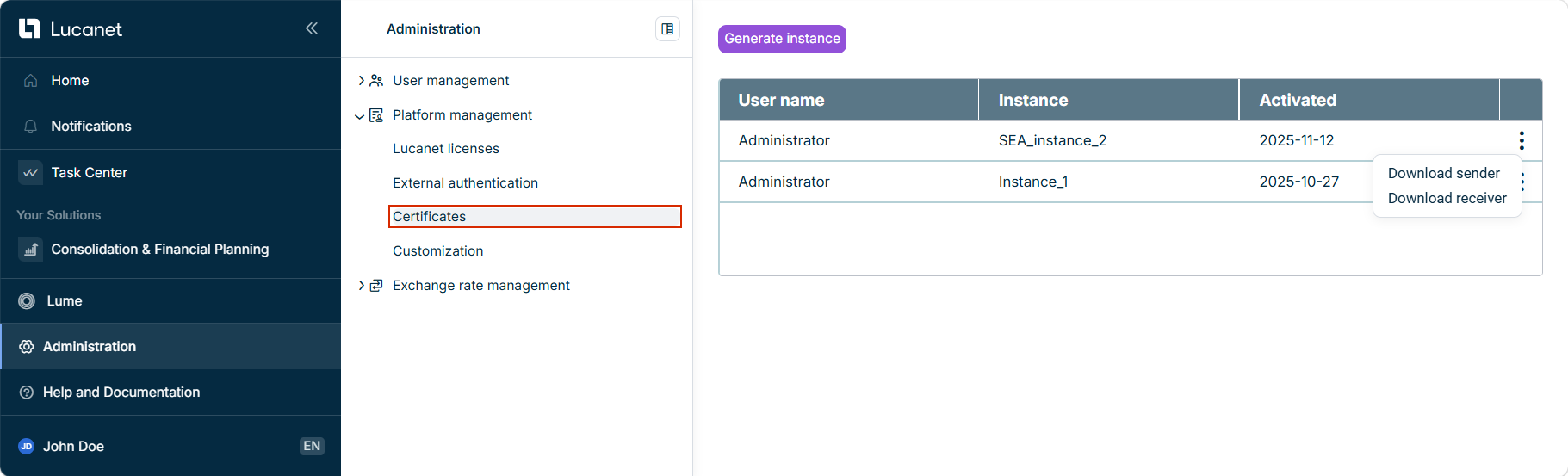Click the 2025-10-27 activated date
The width and height of the screenshot is (1568, 476).
(x=1298, y=182)
